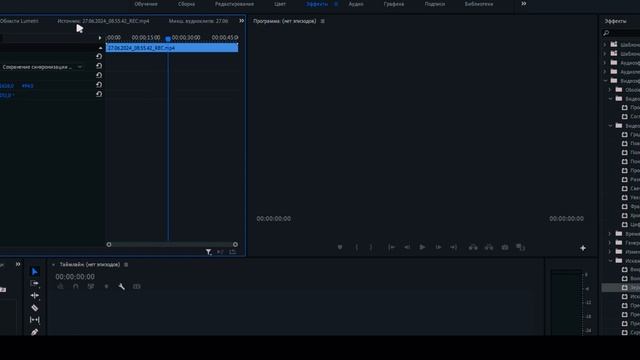Switch to the Редактирование workspace
The width and height of the screenshot is (640, 360).
[x=234, y=4]
